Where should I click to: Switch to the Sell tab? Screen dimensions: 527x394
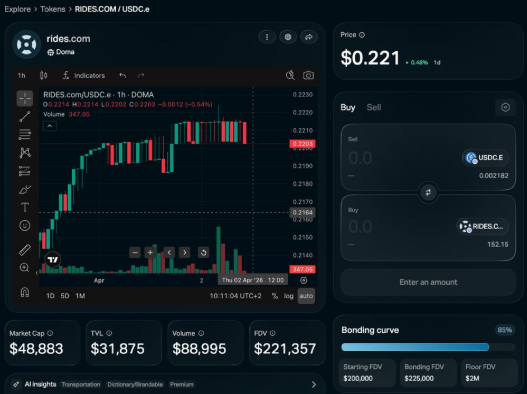374,108
